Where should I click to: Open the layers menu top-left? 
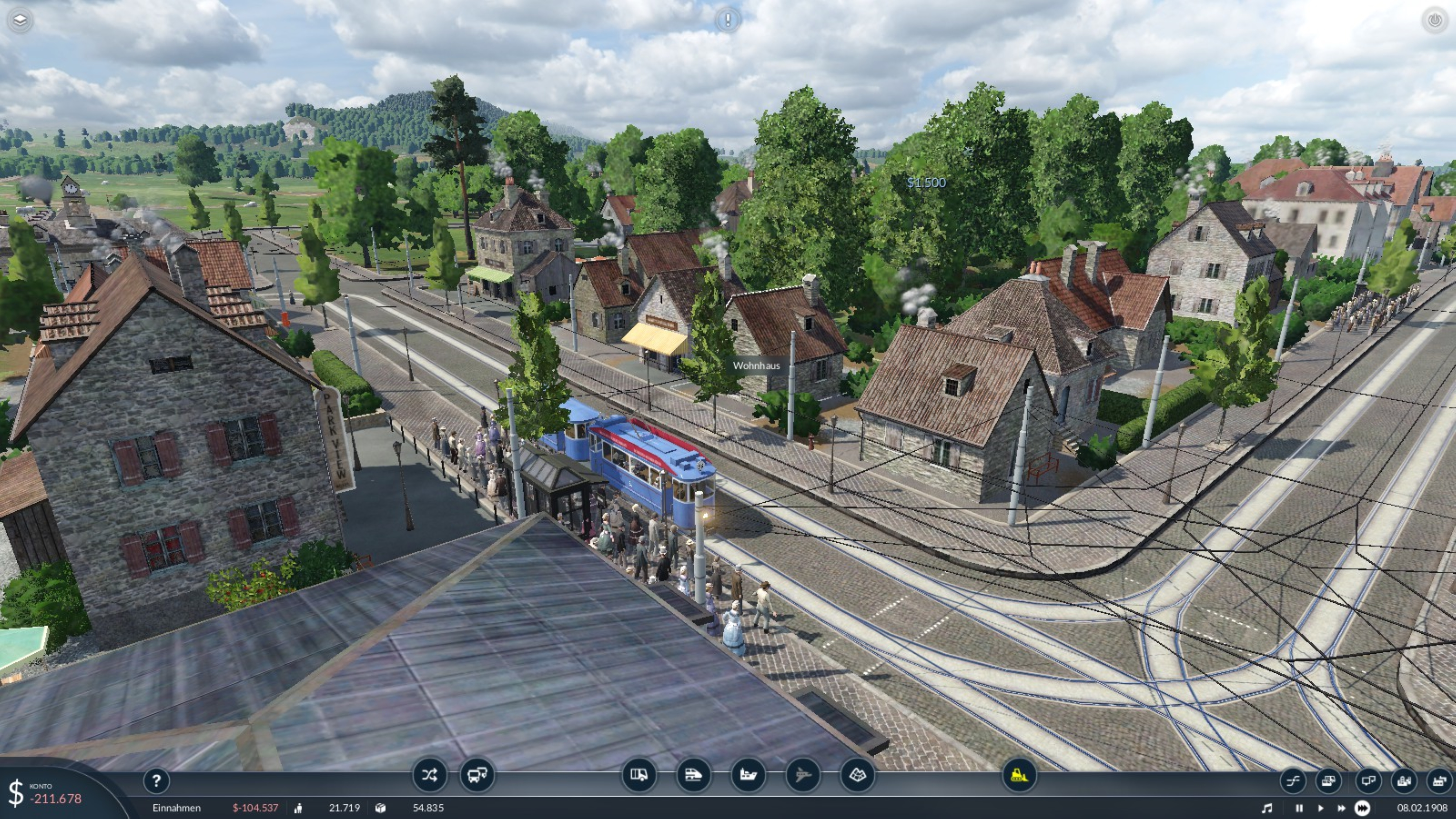[x=20, y=20]
